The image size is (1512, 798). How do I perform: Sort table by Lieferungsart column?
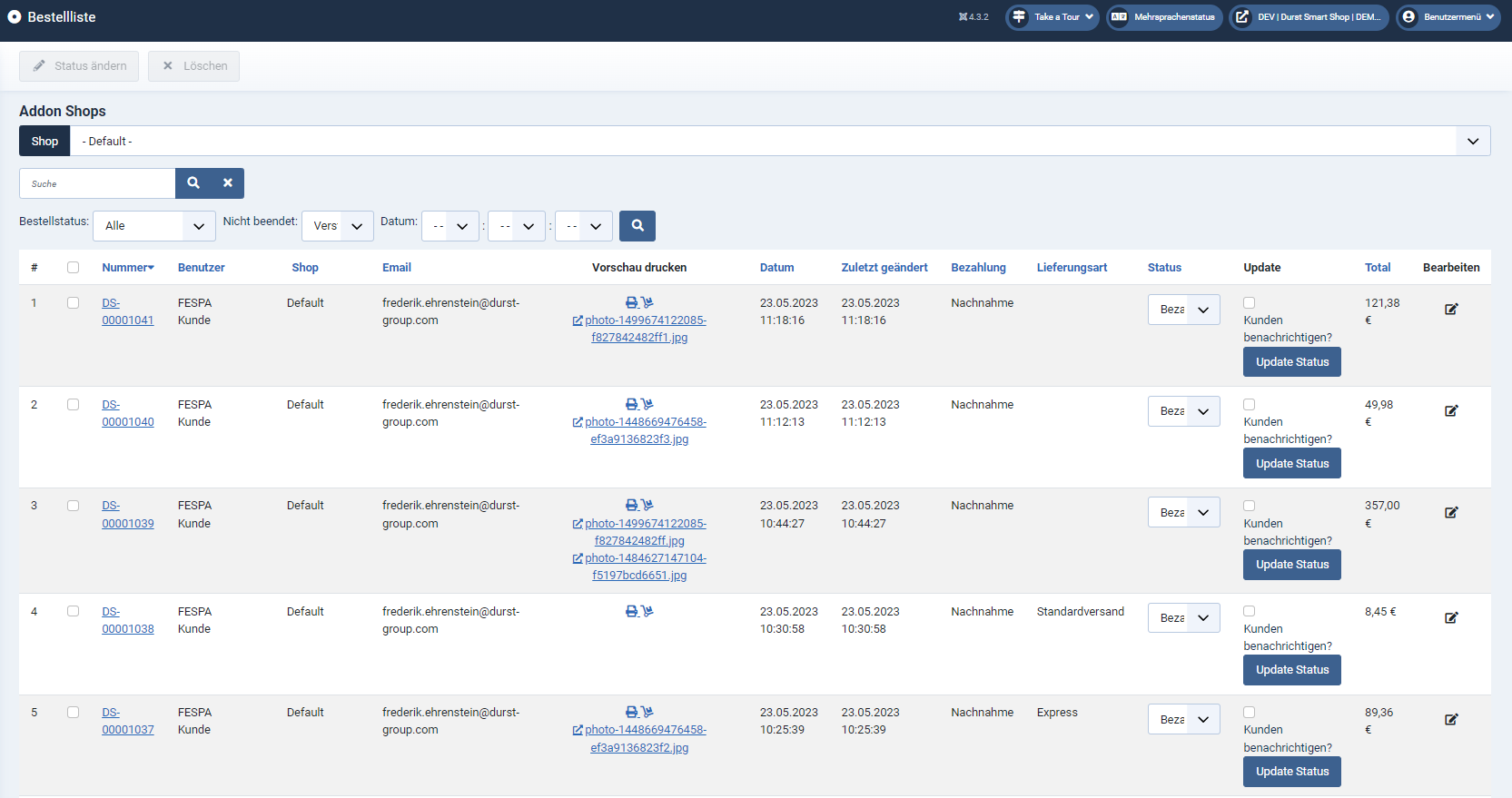pyautogui.click(x=1072, y=268)
